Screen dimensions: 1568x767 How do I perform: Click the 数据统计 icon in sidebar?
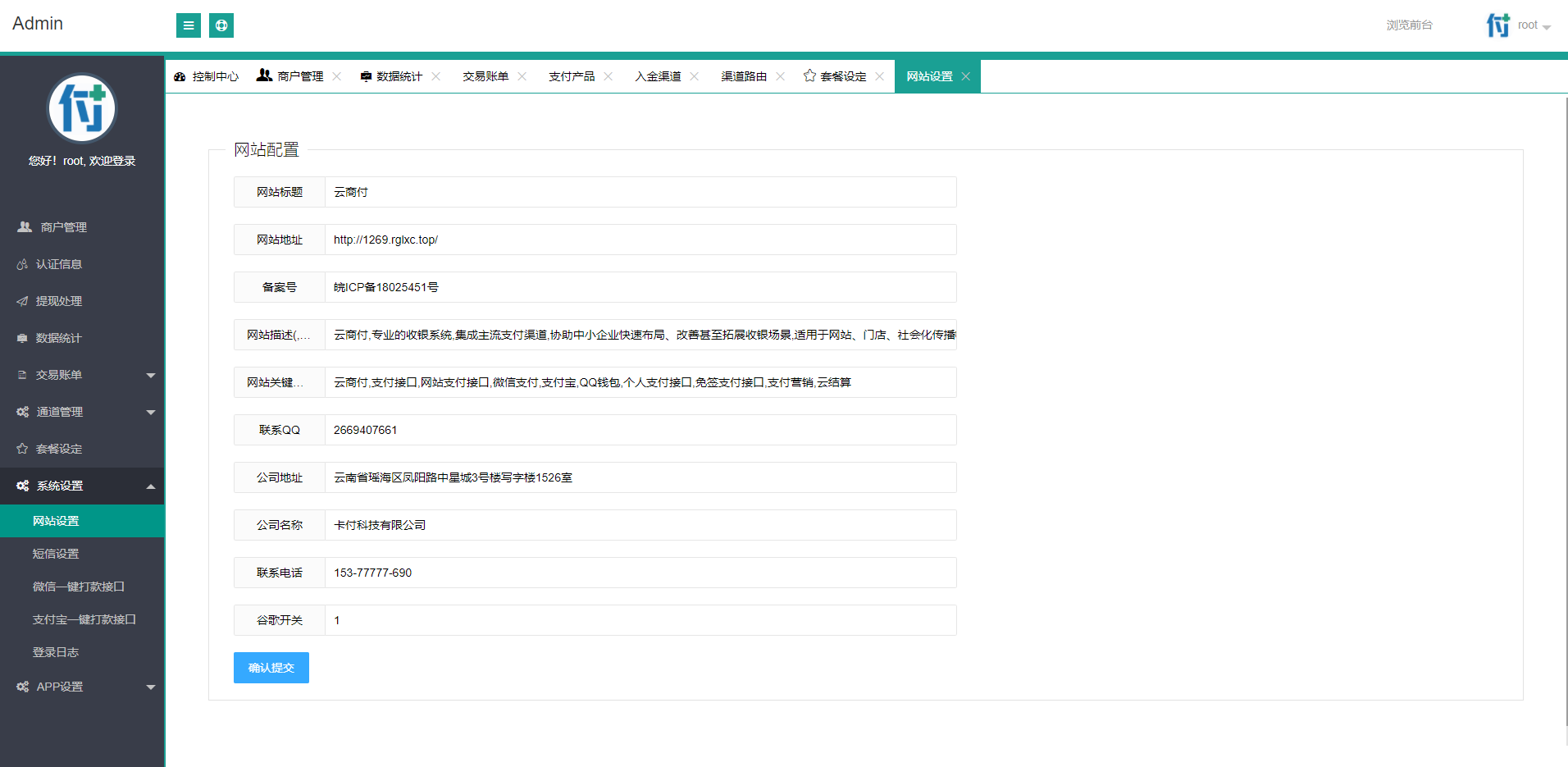22,338
